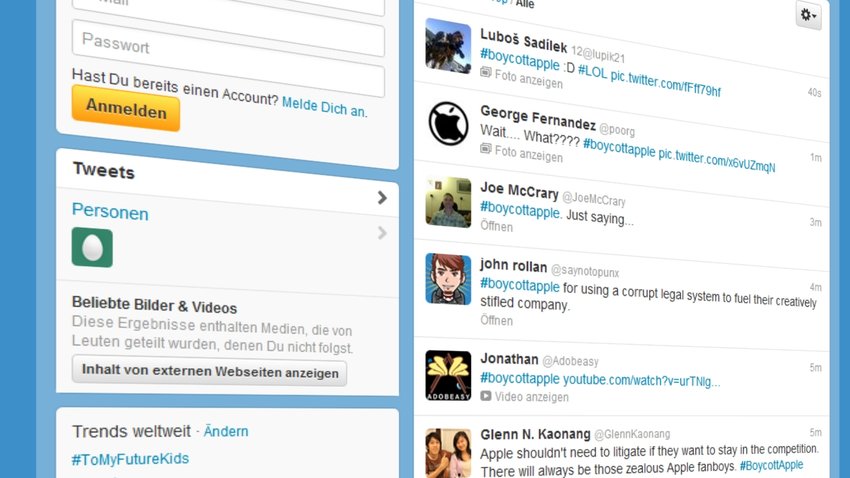This screenshot has width=850, height=478.
Task: Click the 'Beliebte Bilder & Videos' heading
Action: 154,305
